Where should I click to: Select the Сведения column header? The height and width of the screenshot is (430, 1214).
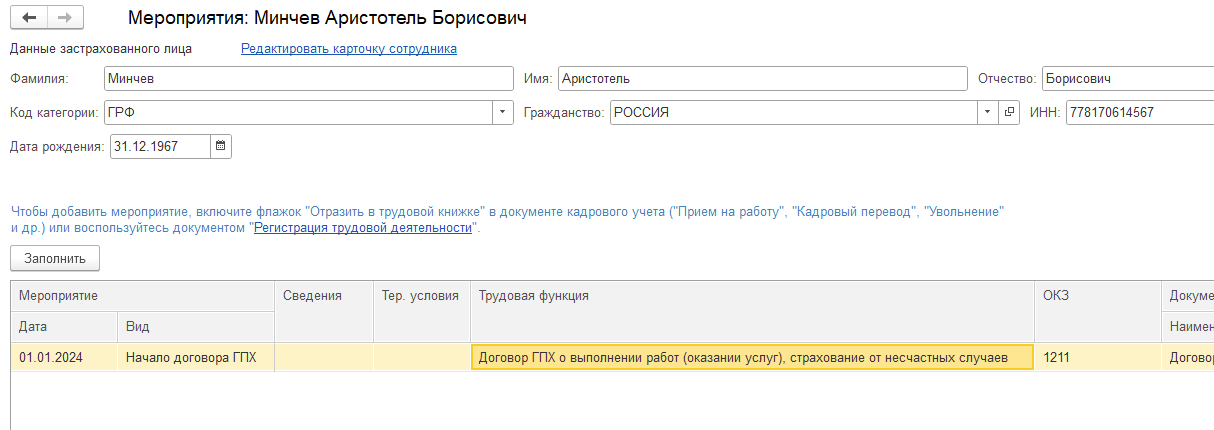coord(324,296)
